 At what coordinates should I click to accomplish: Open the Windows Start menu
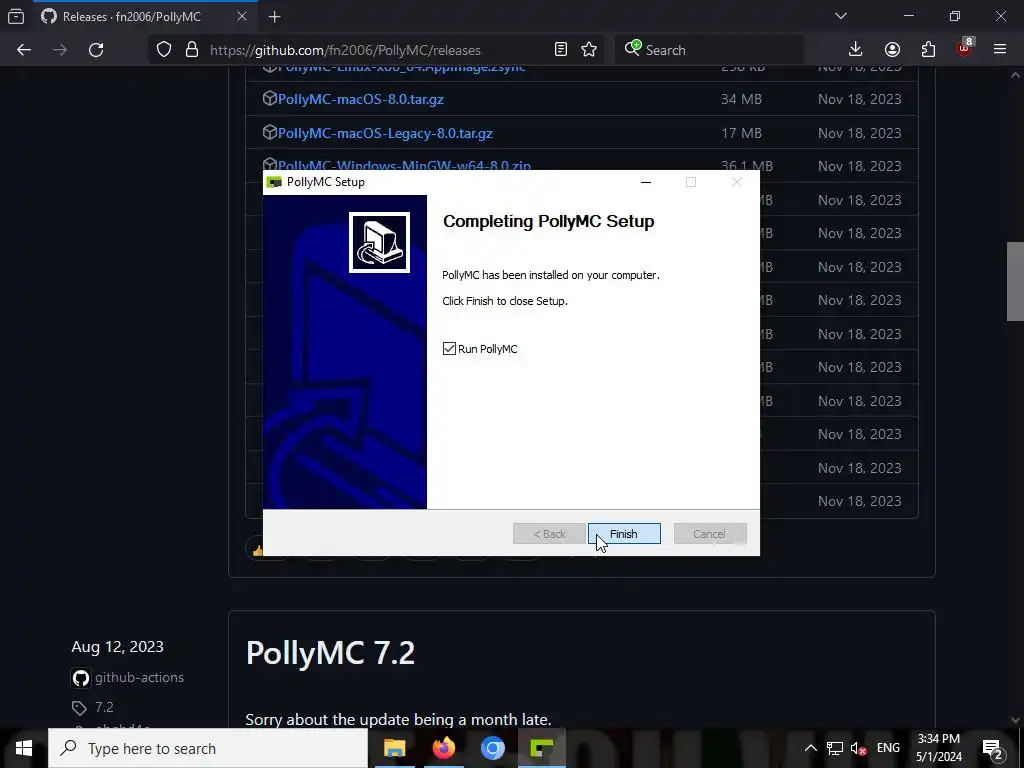(24, 748)
